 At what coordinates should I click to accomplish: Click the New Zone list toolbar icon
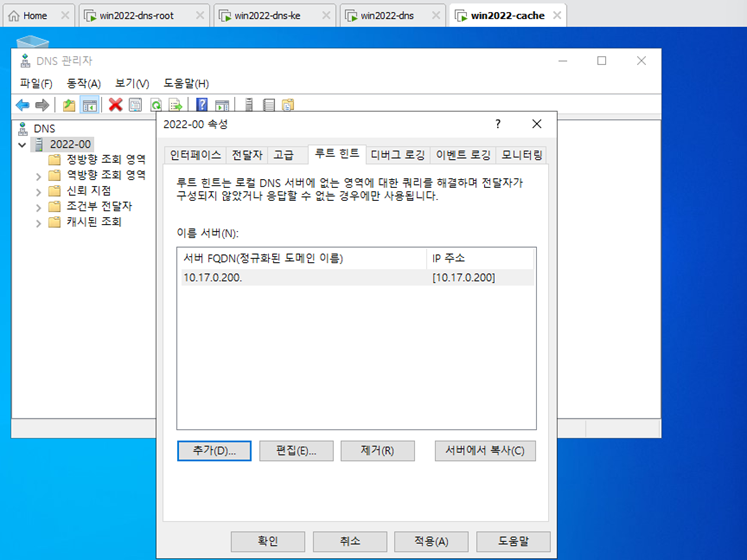point(269,105)
